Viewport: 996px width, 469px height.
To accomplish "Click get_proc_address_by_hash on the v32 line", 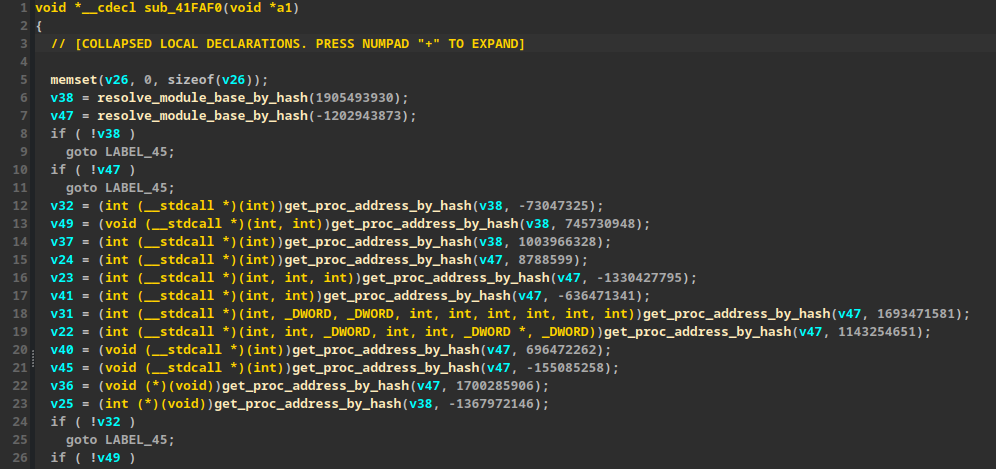I will (x=377, y=206).
